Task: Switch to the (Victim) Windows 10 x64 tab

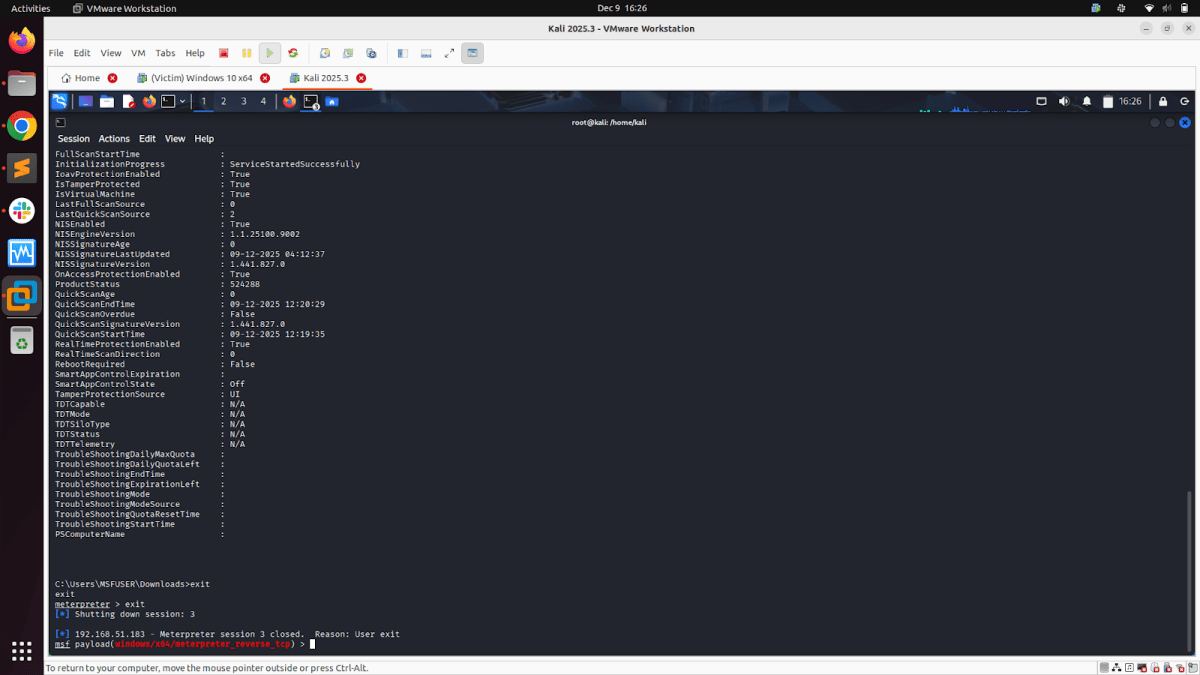Action: click(201, 76)
